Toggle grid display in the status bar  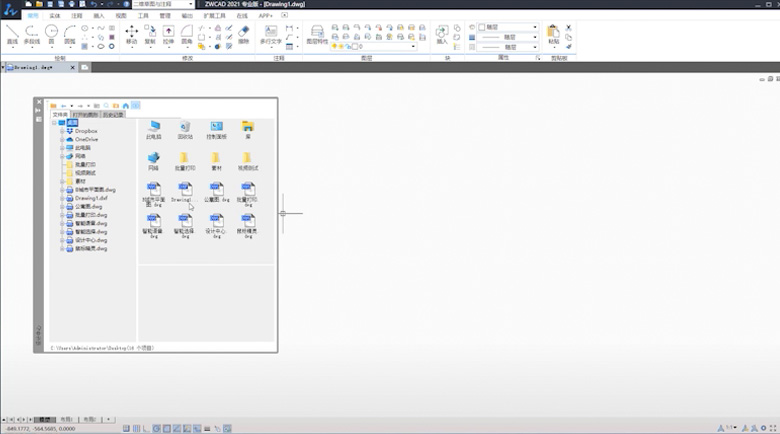coord(137,428)
